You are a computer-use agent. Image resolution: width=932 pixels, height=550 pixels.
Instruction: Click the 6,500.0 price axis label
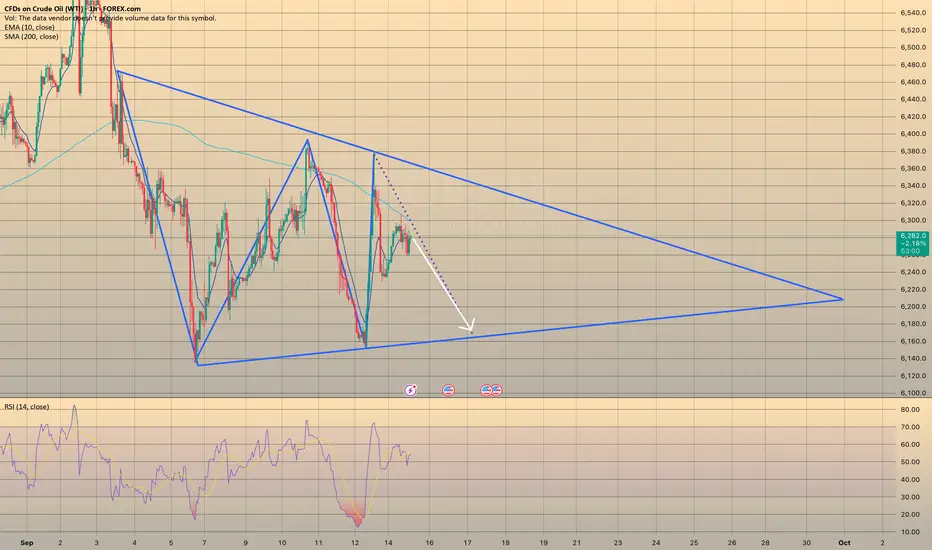coord(913,47)
